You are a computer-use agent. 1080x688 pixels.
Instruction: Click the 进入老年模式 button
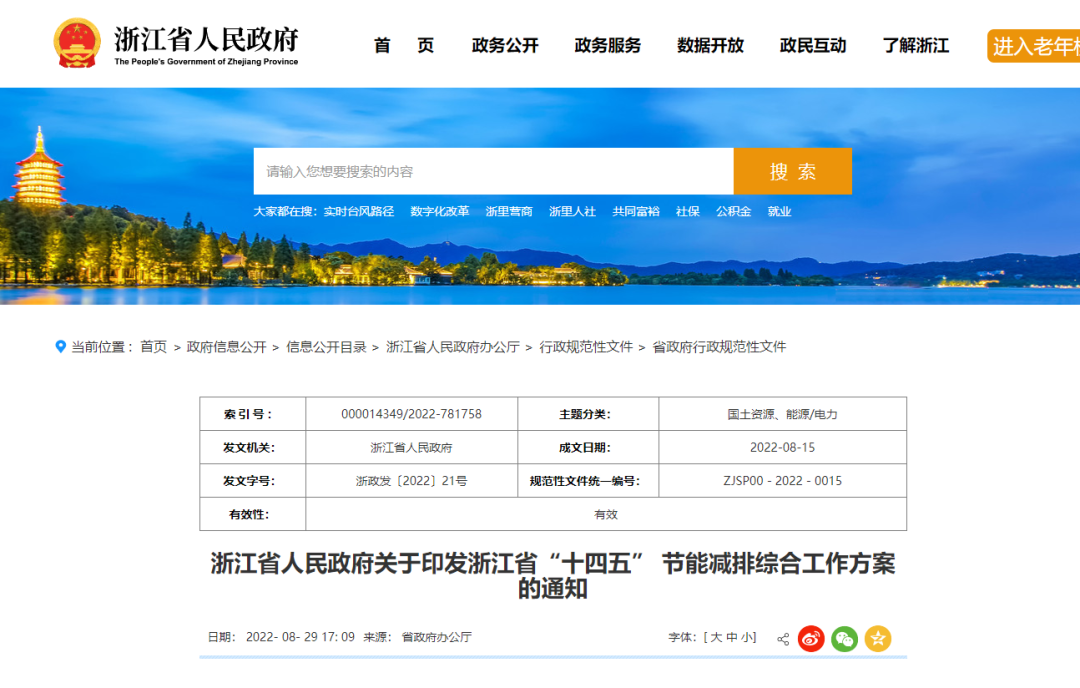pyautogui.click(x=1035, y=46)
